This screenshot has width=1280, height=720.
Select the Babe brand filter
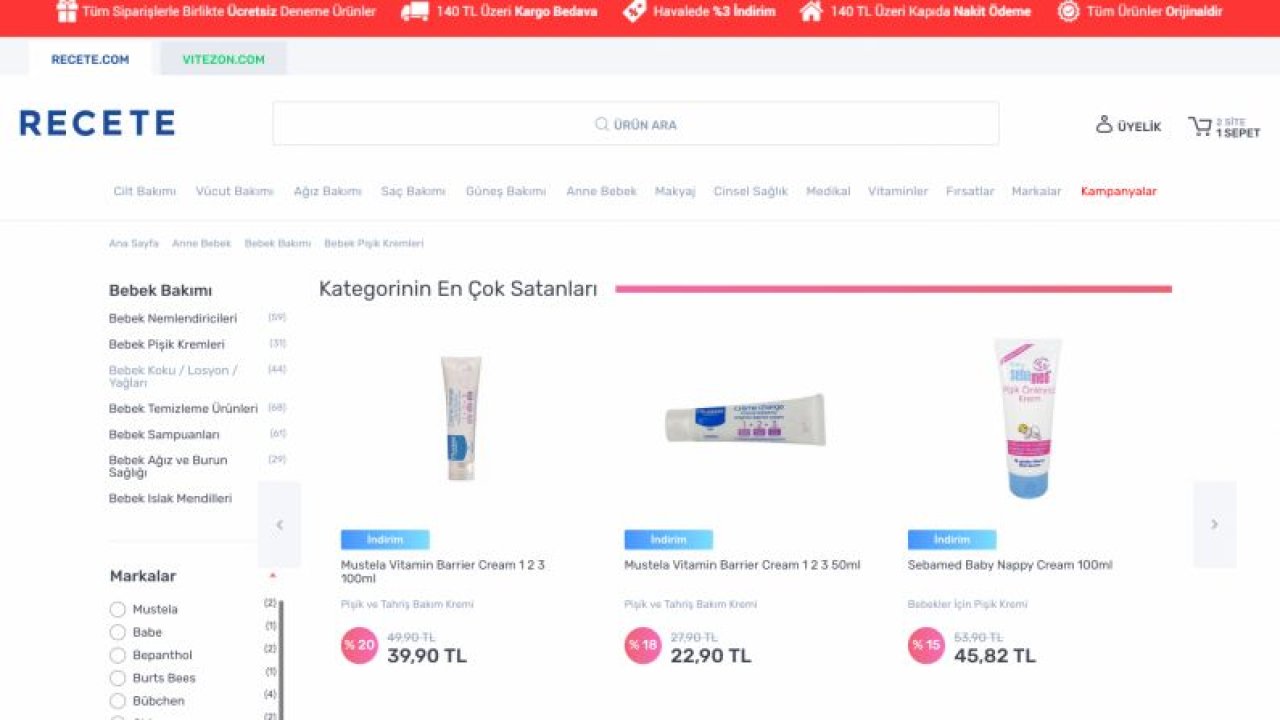(x=118, y=632)
